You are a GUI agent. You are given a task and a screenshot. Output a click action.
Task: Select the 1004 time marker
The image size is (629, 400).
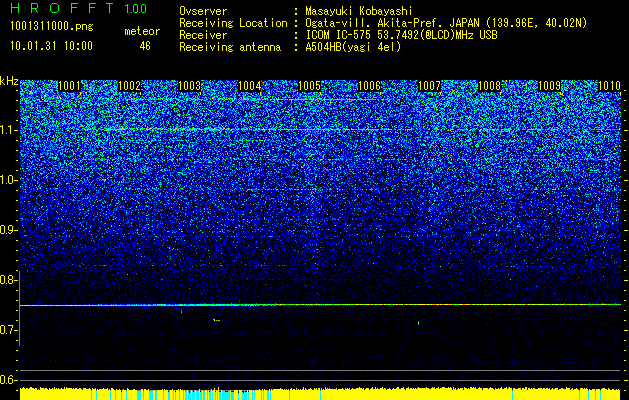[250, 86]
